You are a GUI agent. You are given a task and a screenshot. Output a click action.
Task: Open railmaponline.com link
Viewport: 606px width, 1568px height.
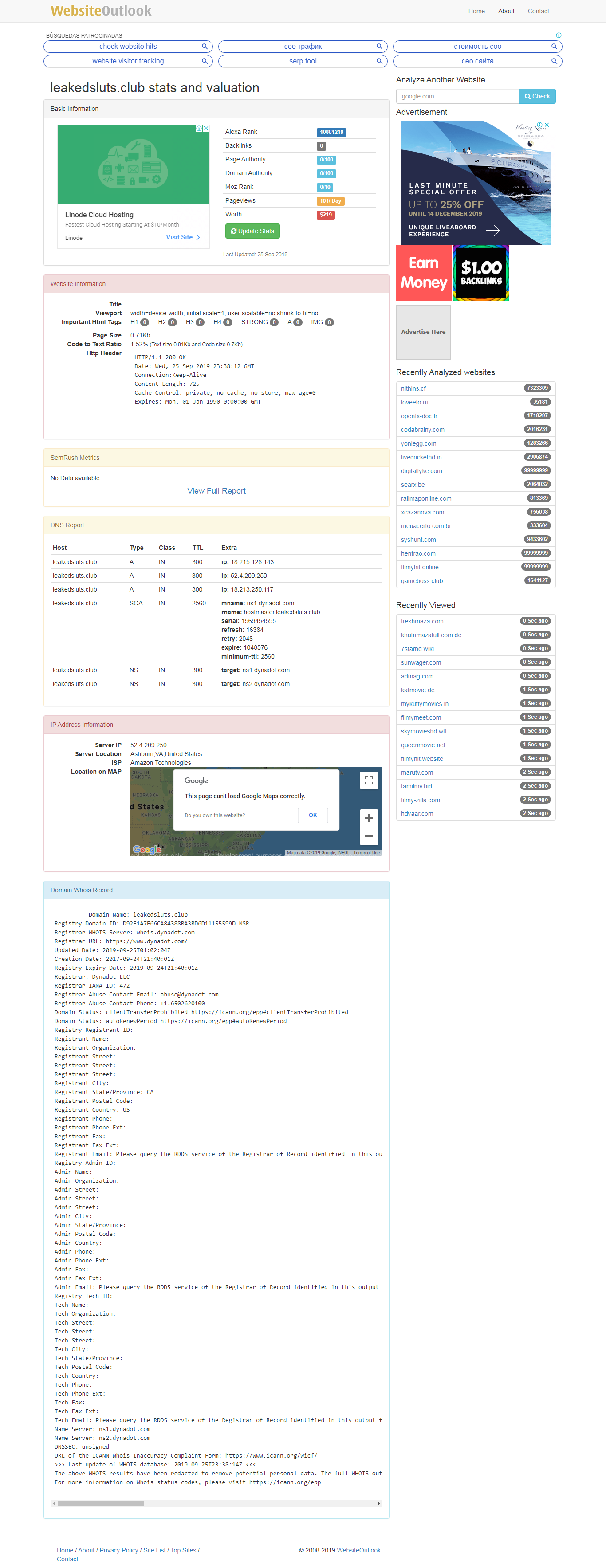coord(426,498)
